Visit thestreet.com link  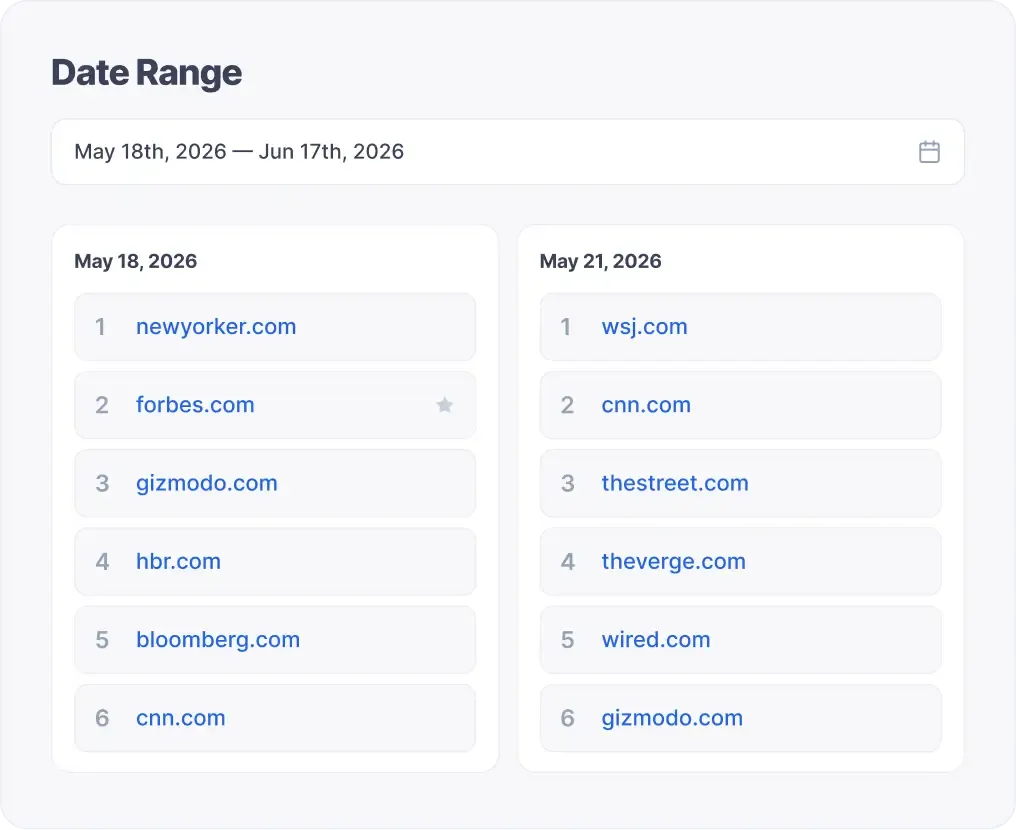point(675,483)
